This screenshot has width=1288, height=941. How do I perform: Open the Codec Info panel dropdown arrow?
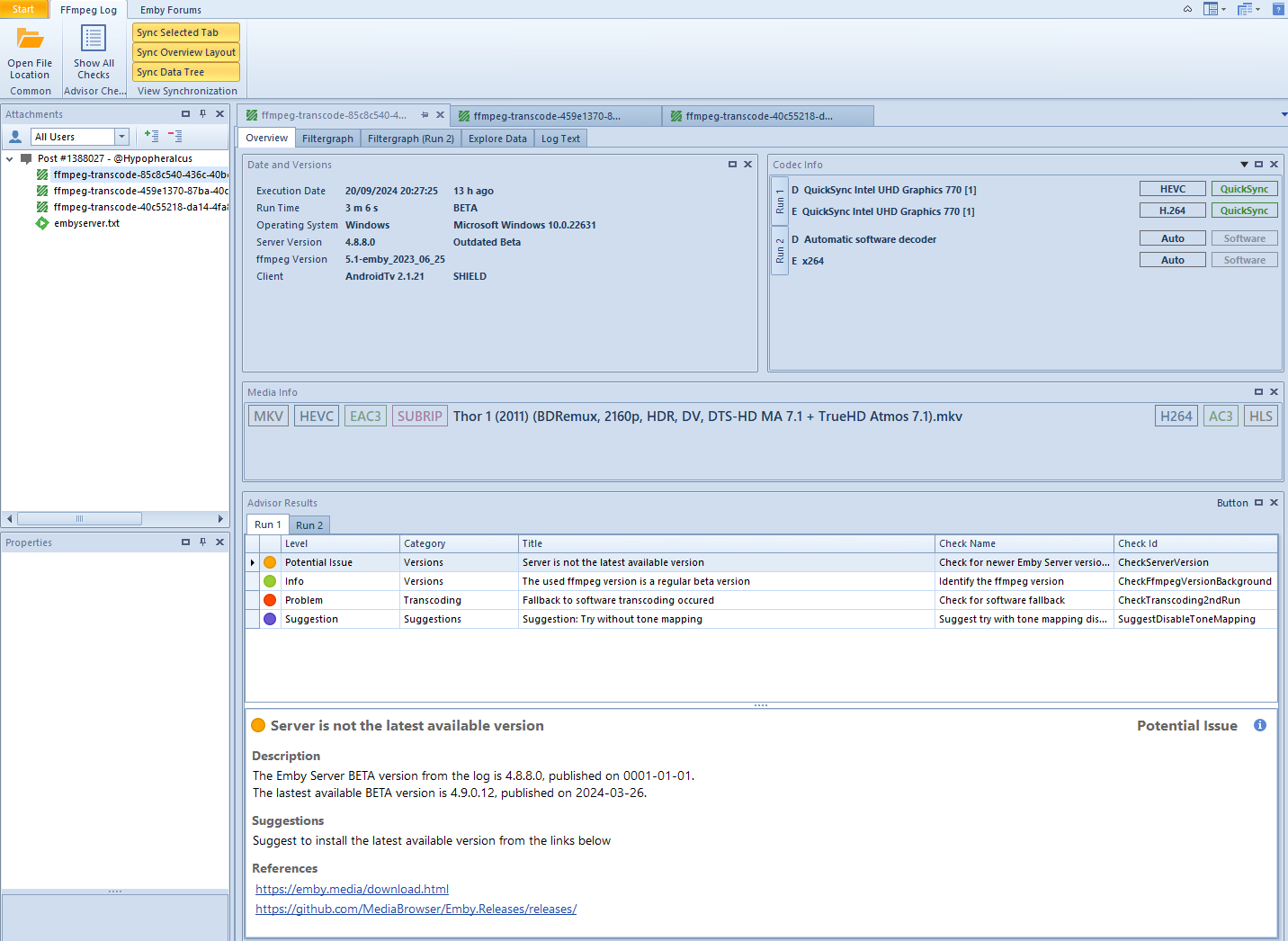(x=1244, y=165)
